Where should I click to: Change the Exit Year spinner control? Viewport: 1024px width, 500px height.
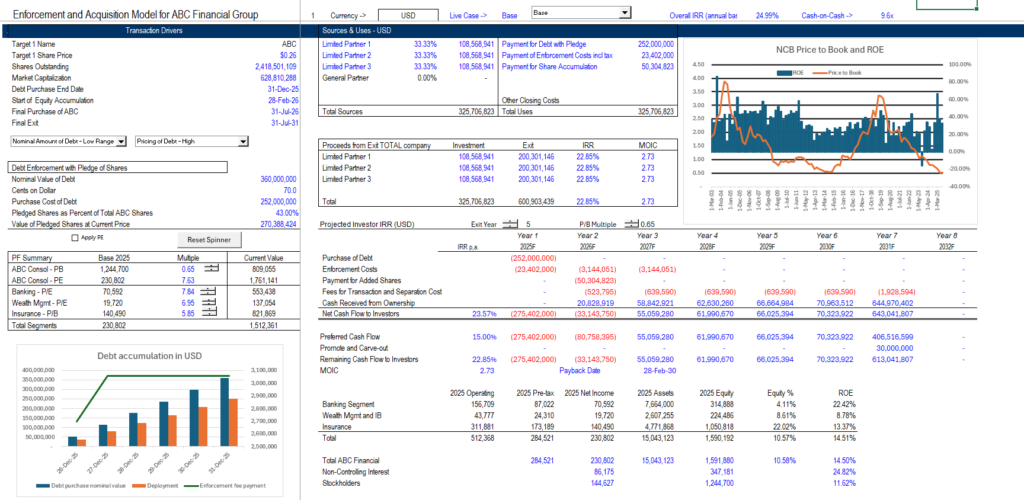(x=511, y=224)
